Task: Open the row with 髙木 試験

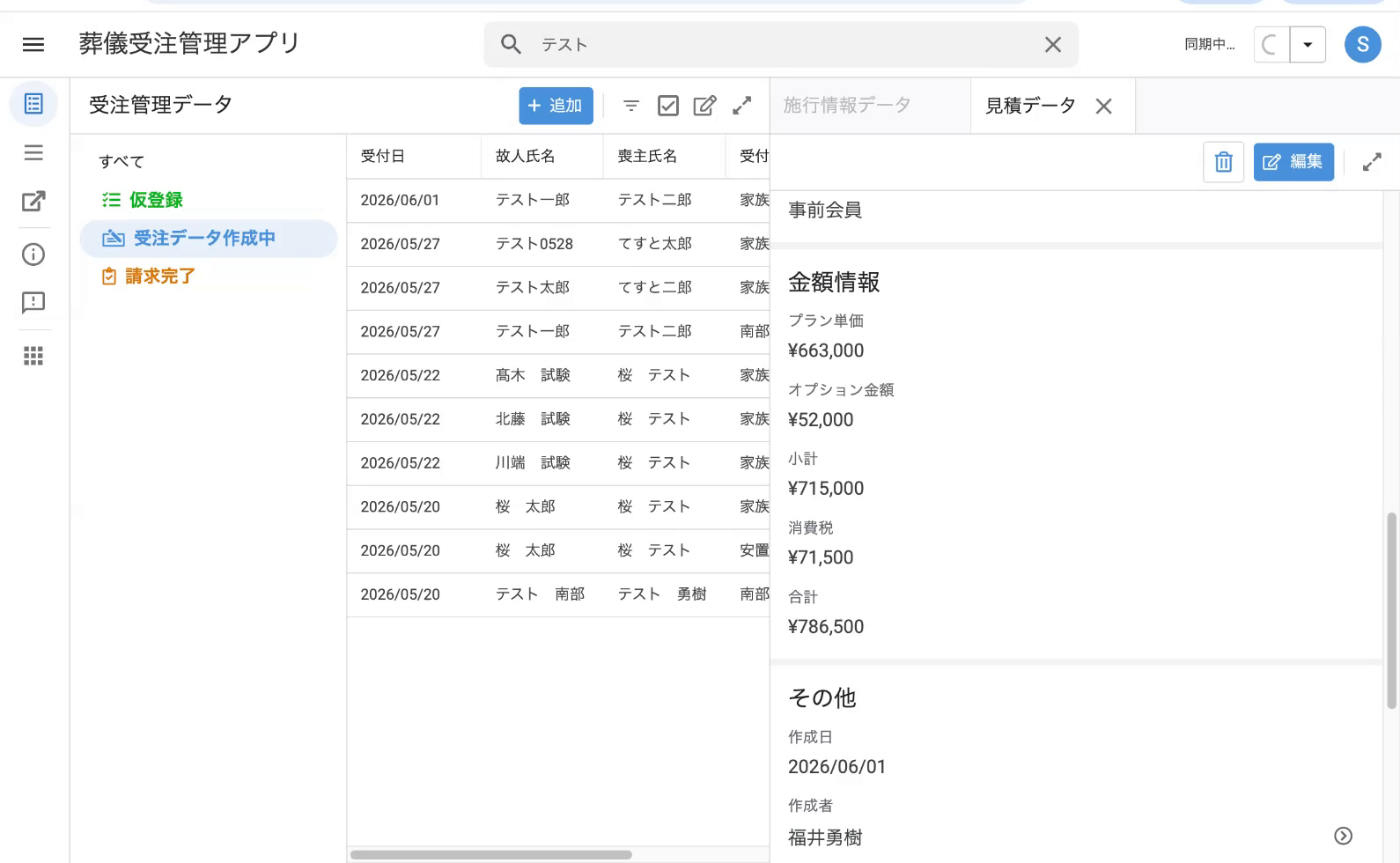Action: click(x=558, y=375)
